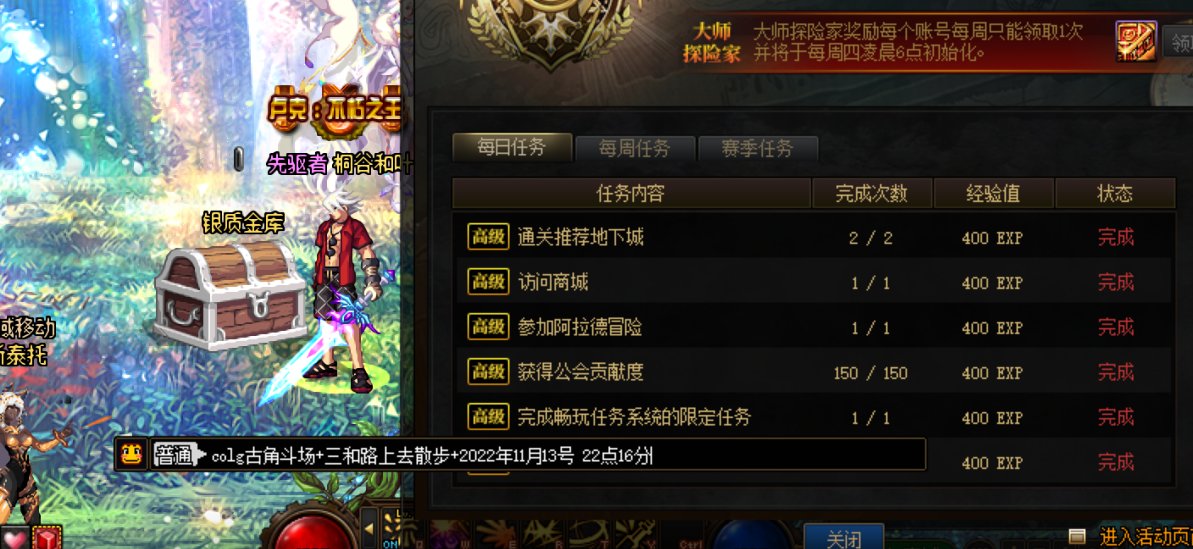Click the red cube icon at bottom left
1193x549 pixels.
48,538
